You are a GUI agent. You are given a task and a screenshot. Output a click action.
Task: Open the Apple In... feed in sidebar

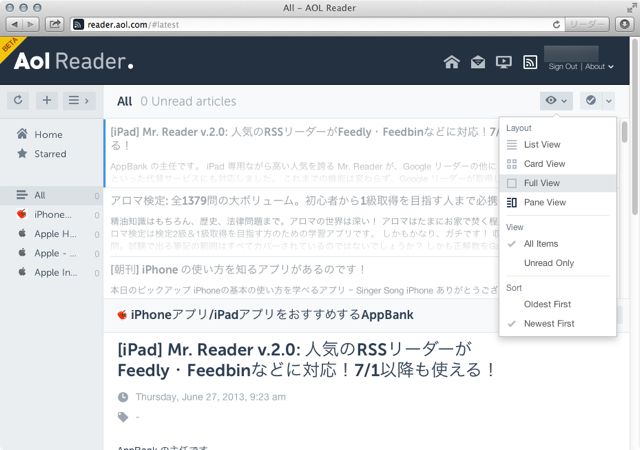[x=52, y=272]
